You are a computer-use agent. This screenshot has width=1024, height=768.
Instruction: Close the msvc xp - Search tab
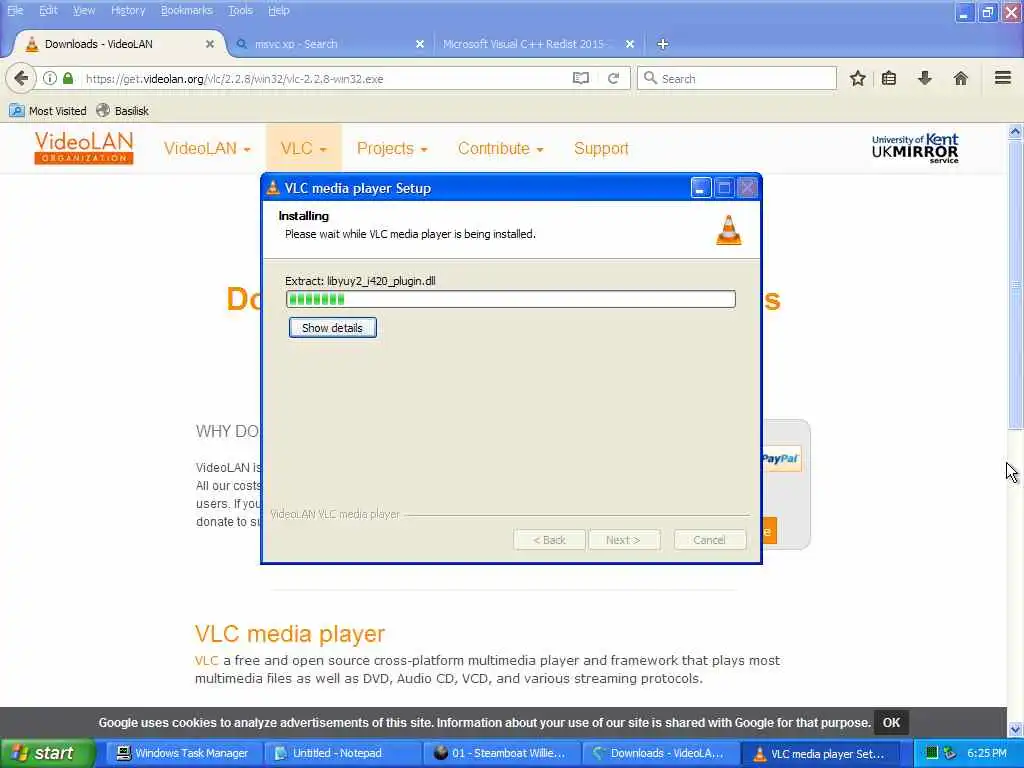click(420, 44)
